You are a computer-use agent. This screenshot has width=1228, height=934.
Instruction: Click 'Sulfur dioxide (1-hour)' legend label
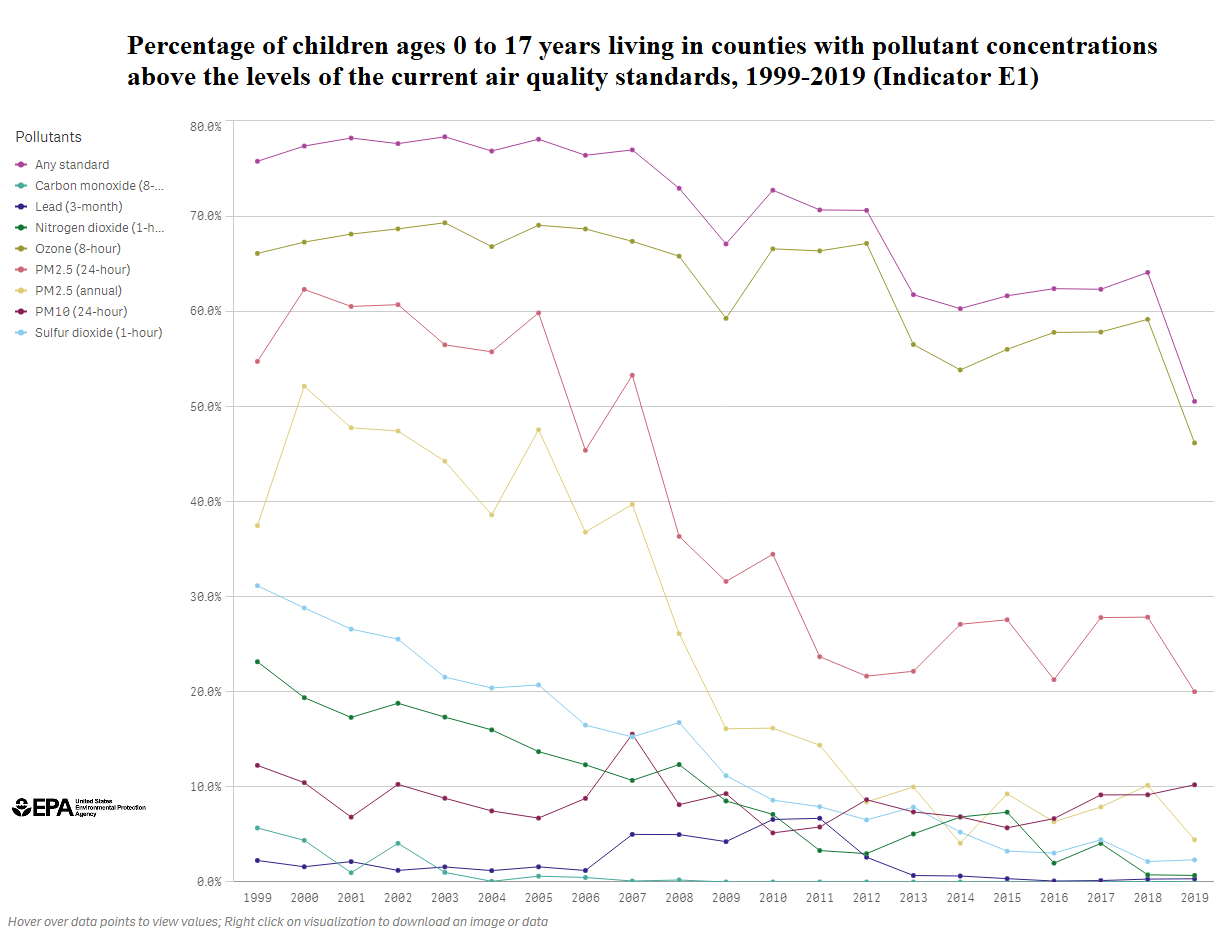pyautogui.click(x=98, y=333)
